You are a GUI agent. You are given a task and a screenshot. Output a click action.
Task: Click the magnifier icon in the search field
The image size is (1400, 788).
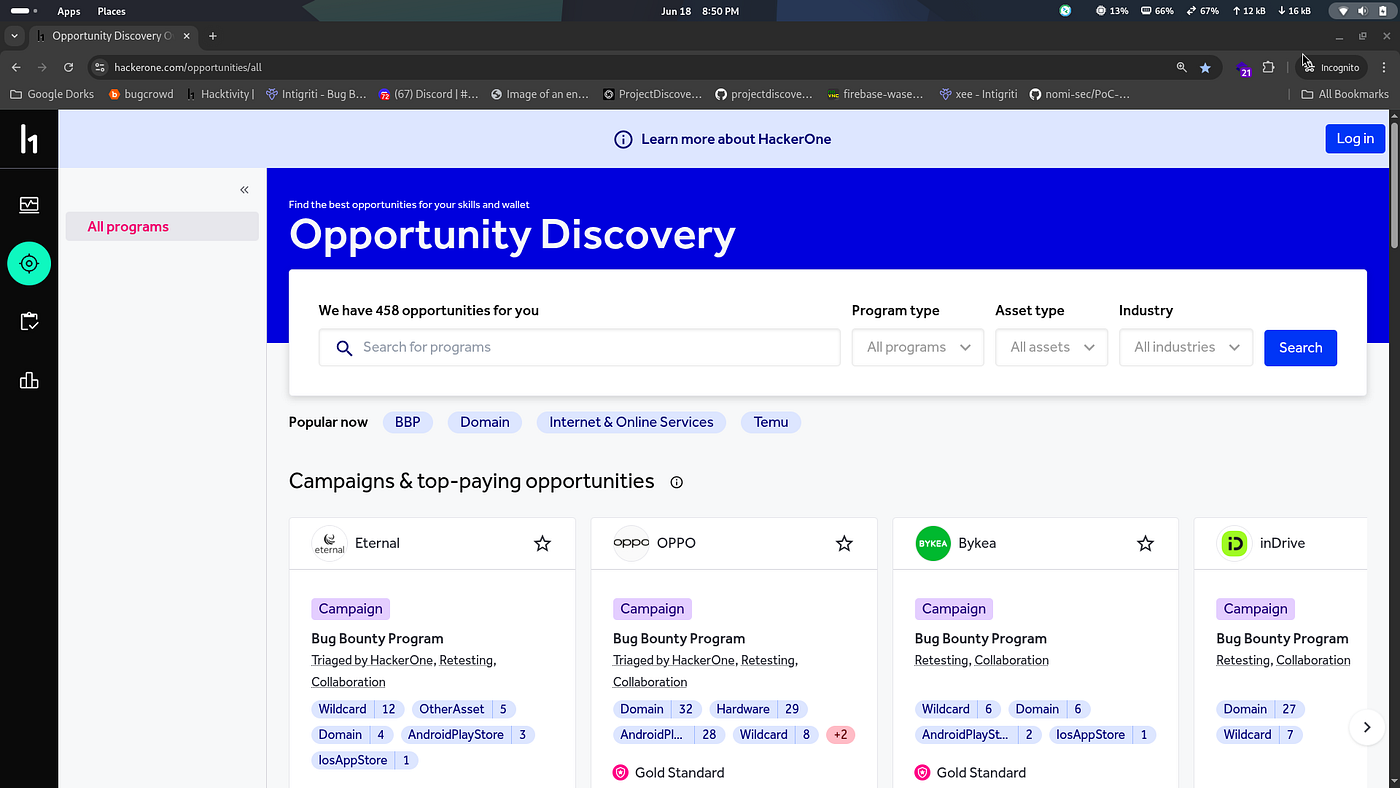(344, 348)
